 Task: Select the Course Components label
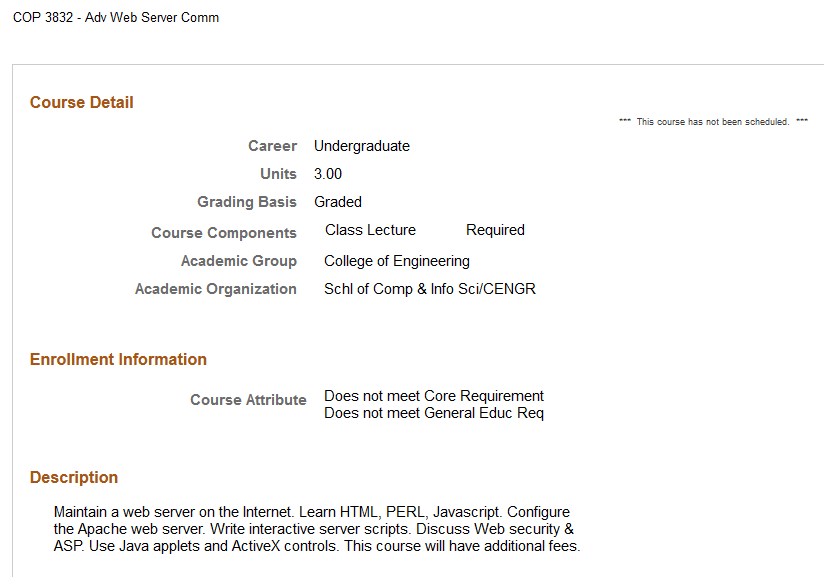pos(224,233)
